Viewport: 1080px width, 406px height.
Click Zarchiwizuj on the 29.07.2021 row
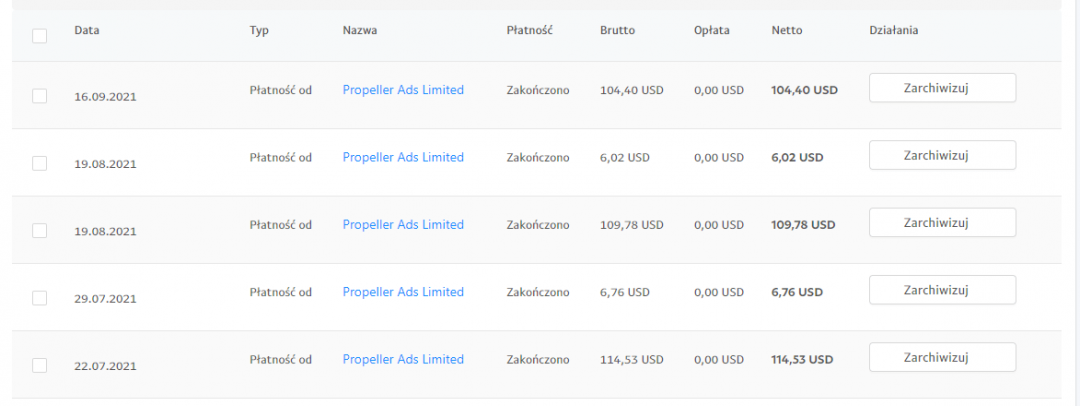click(942, 290)
